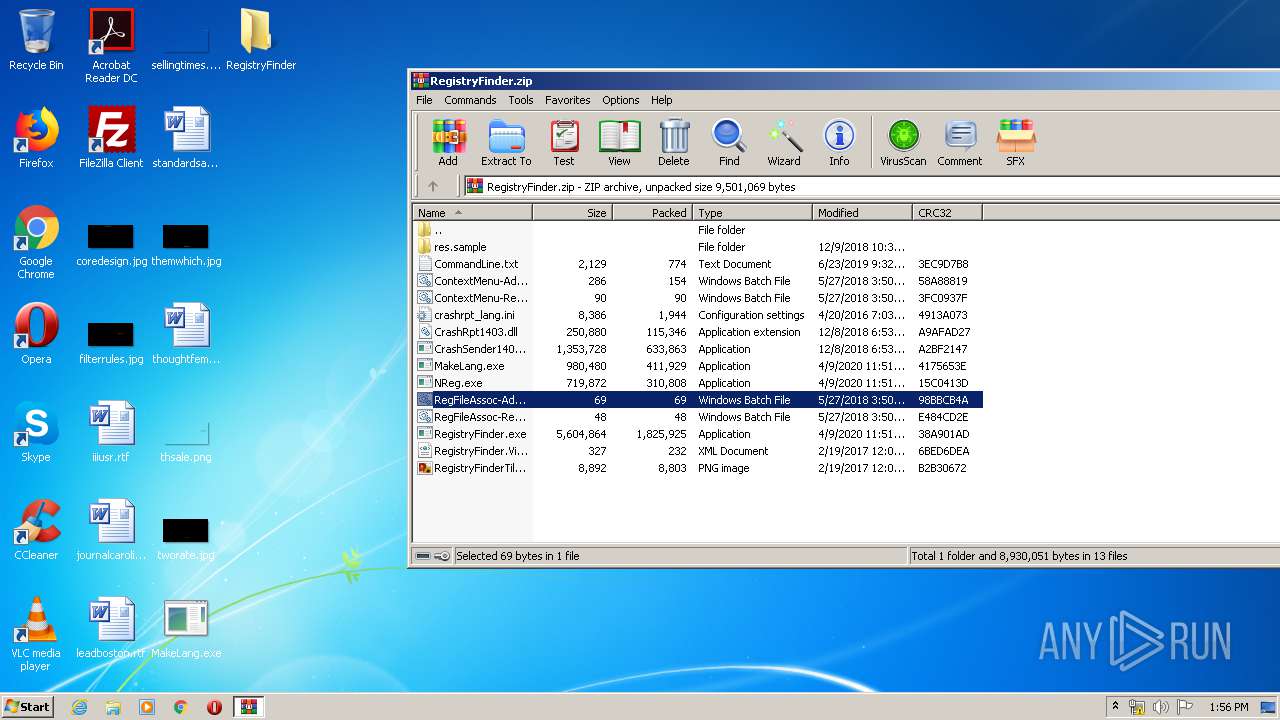Select the RegistryFinder.Vi... XML document
The width and height of the screenshot is (1280, 720).
(698, 451)
